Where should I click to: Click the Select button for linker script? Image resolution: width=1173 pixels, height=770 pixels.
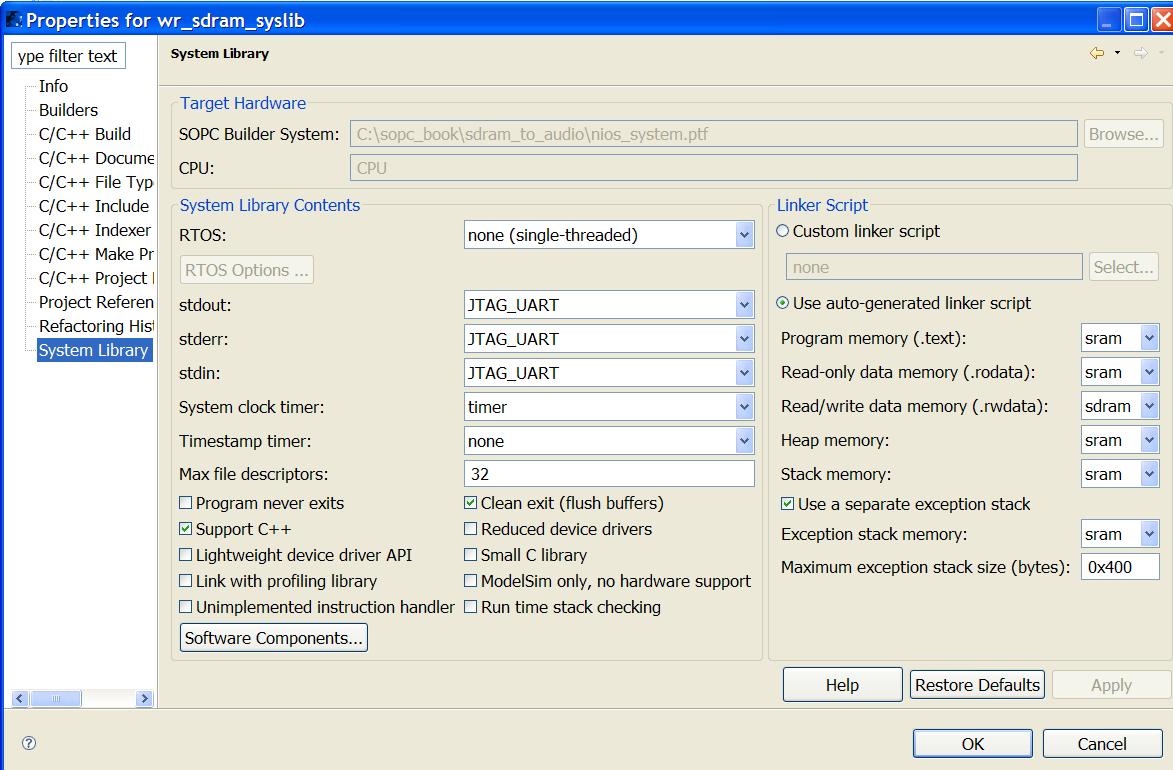click(x=1124, y=267)
